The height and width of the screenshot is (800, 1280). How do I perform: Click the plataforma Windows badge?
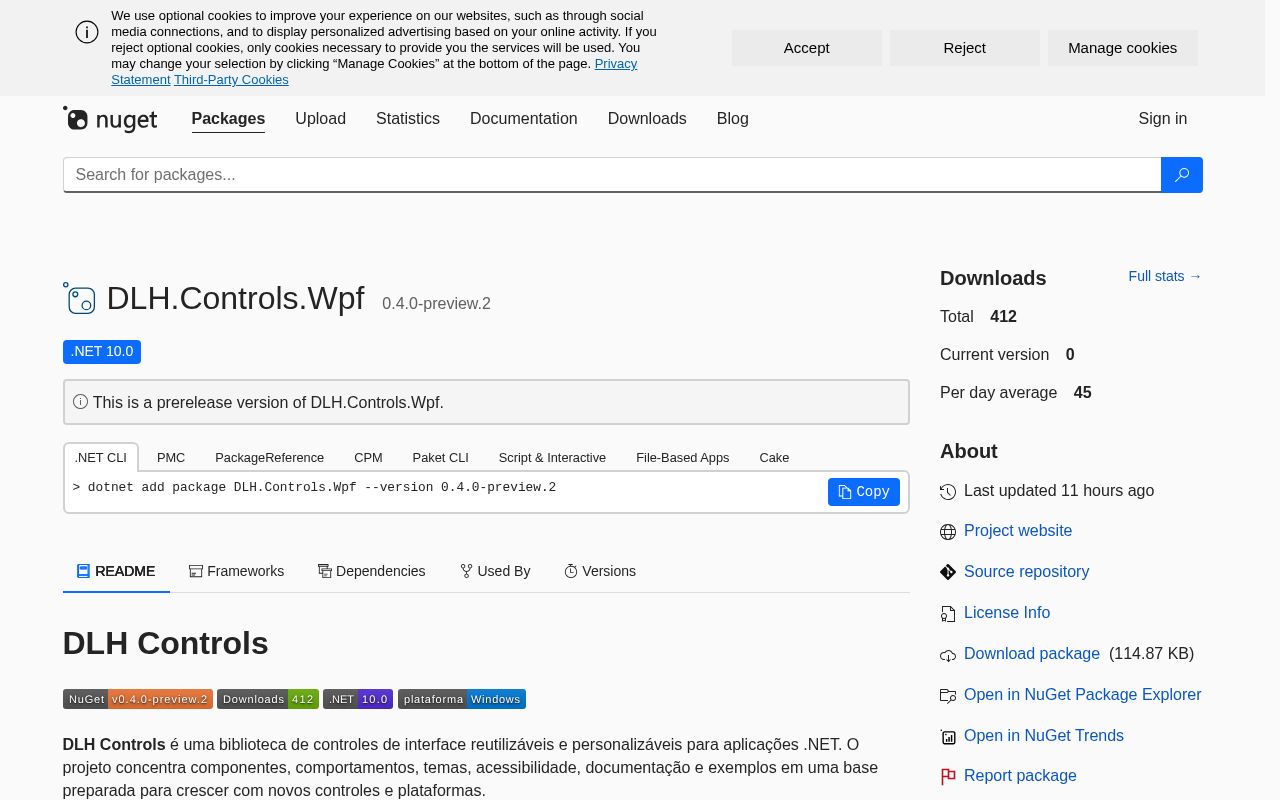[462, 699]
